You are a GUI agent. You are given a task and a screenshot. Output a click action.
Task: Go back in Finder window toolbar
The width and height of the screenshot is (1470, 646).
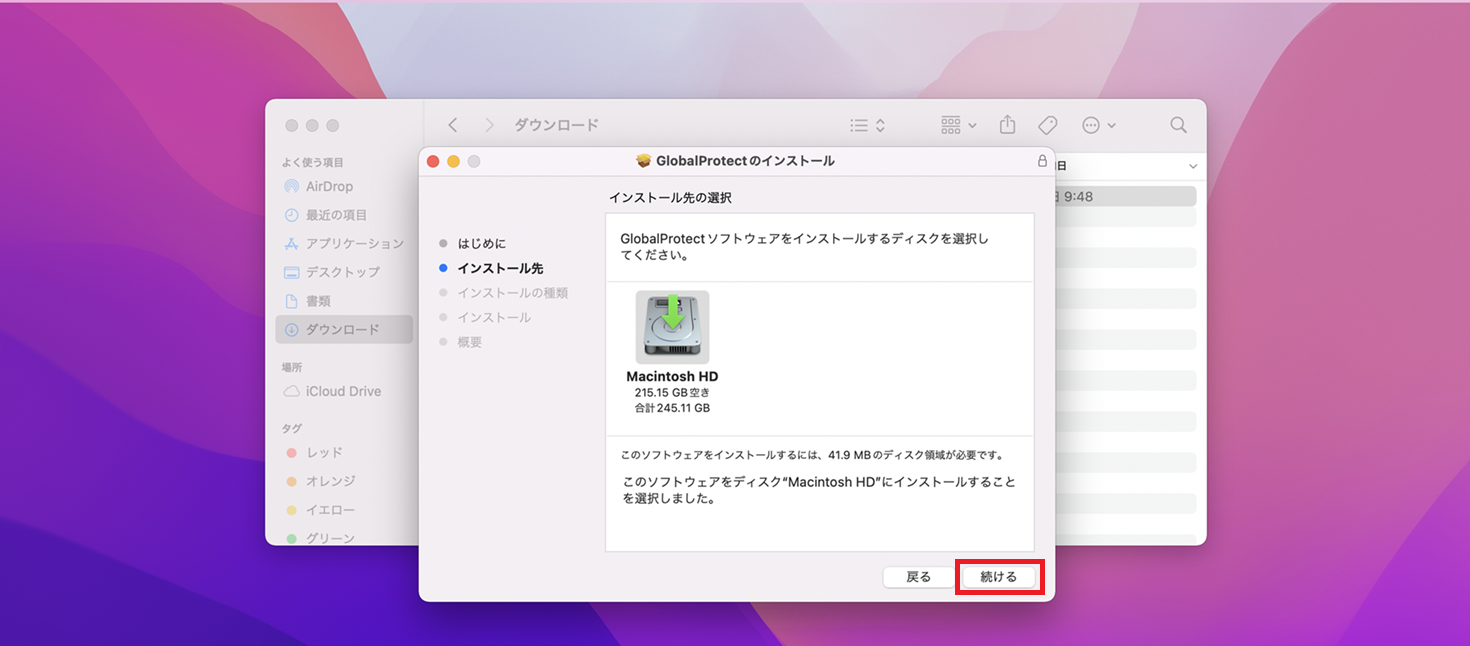pos(453,125)
